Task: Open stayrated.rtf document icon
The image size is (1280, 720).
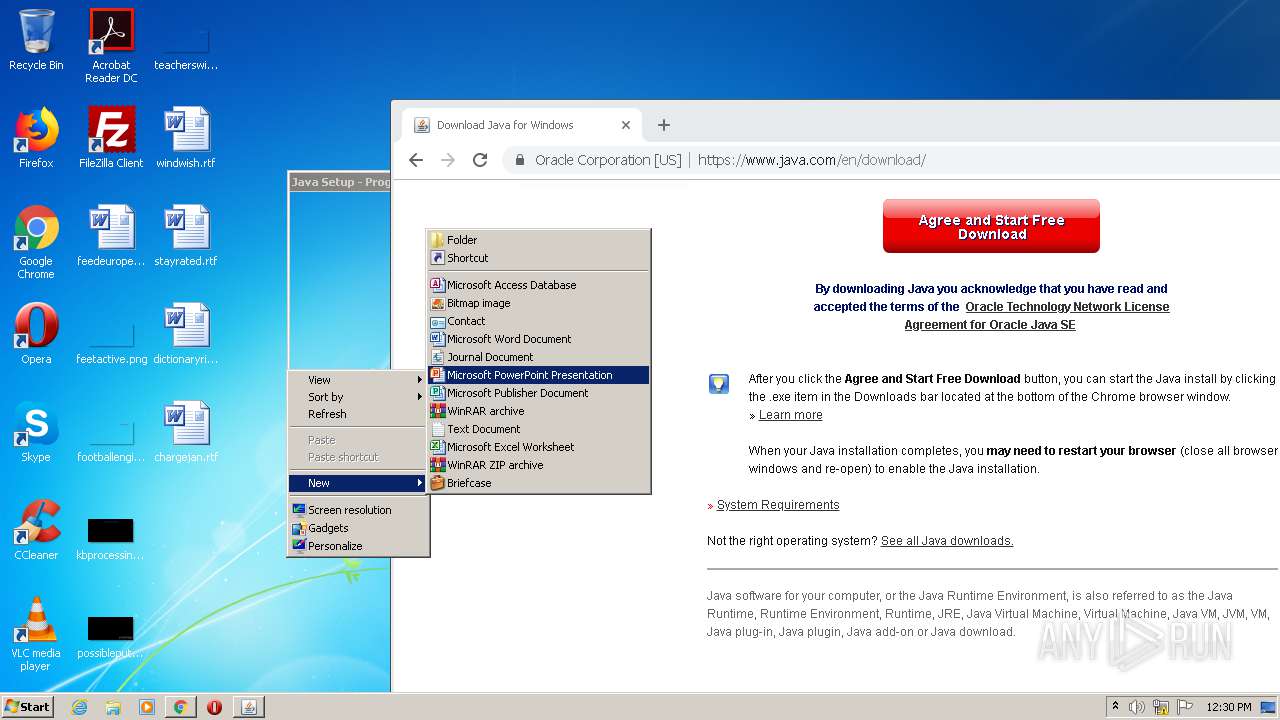Action: coord(186,236)
